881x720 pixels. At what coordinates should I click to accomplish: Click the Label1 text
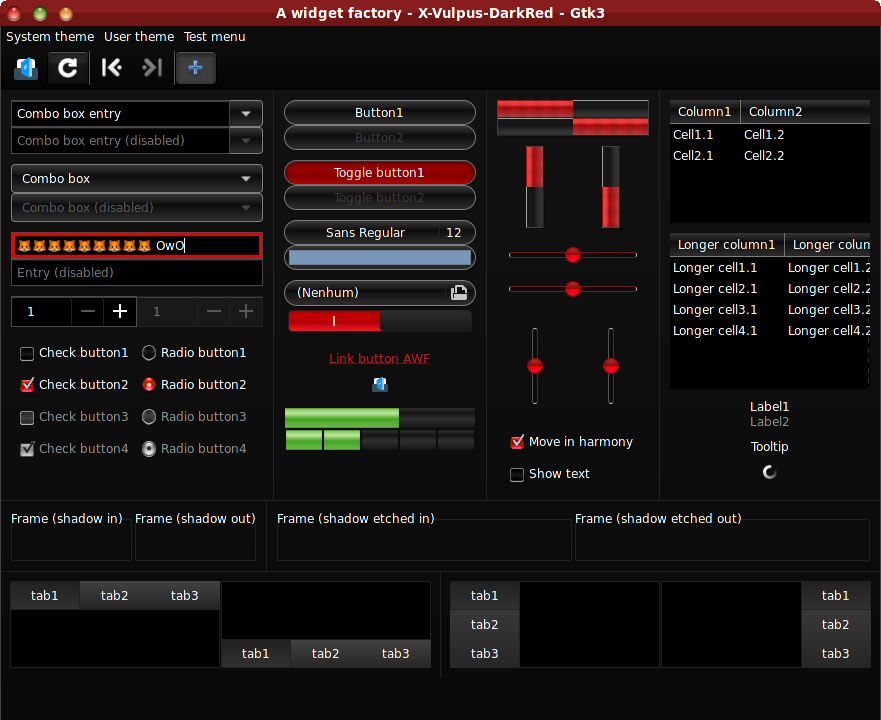point(769,406)
